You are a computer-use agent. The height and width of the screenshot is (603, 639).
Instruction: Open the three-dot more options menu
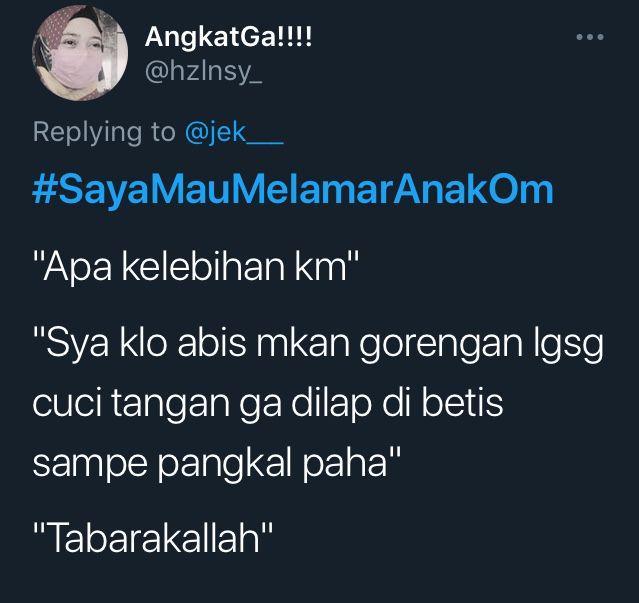click(590, 37)
